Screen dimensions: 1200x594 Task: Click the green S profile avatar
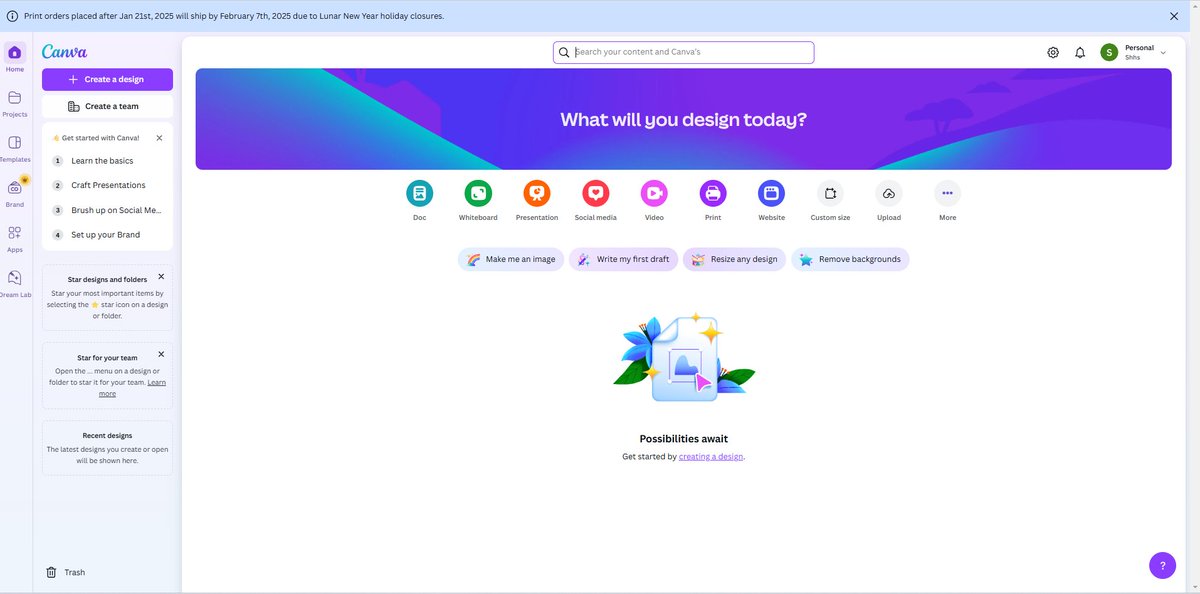tap(1109, 52)
